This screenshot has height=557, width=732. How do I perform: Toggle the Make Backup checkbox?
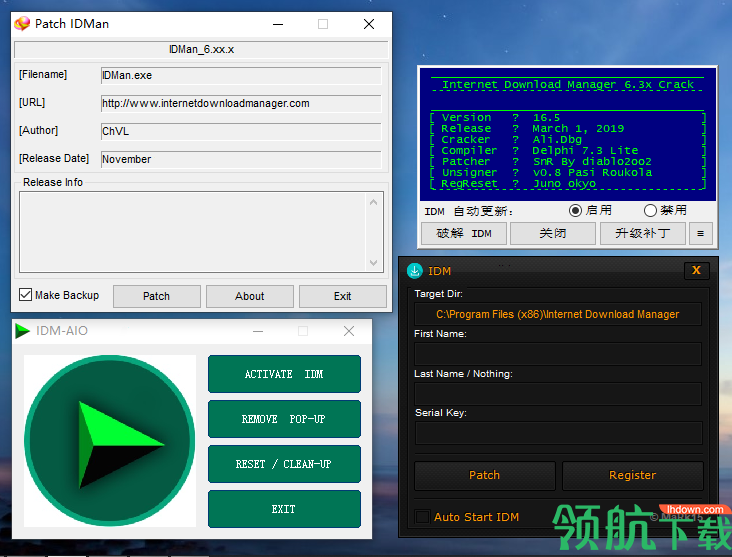tap(25, 295)
